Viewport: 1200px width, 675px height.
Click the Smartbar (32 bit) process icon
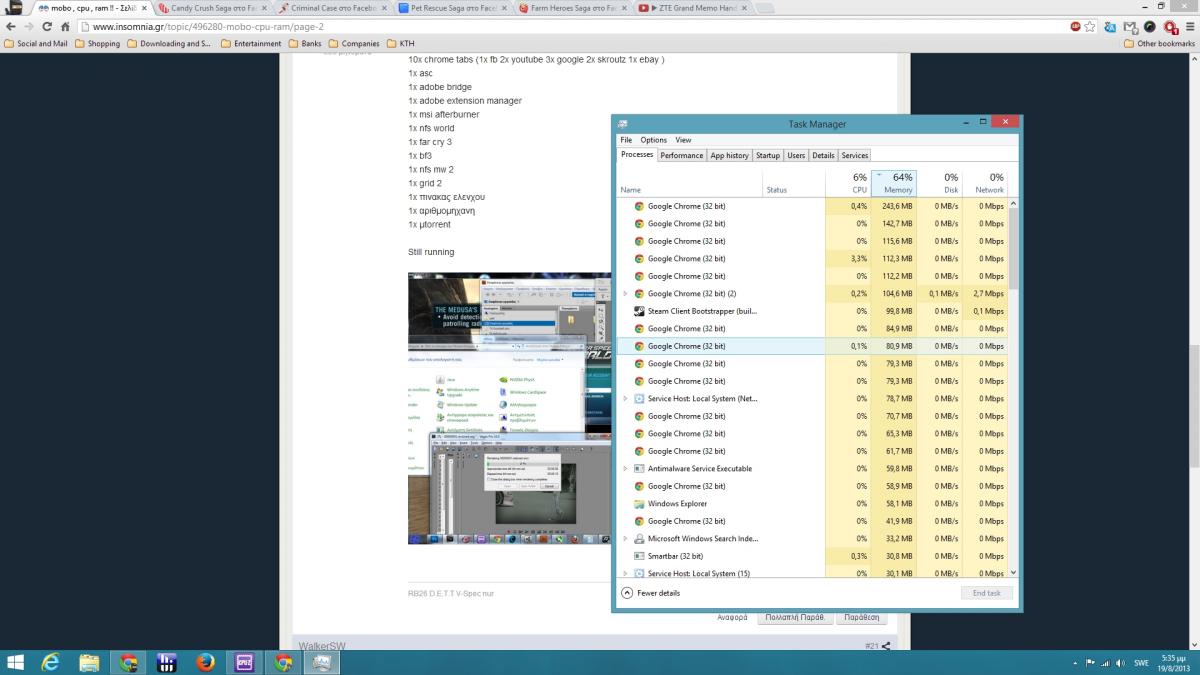(x=639, y=556)
